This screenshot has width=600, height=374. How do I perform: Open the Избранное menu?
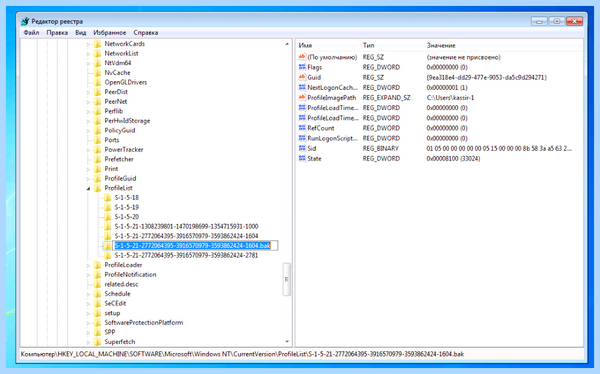(x=109, y=33)
